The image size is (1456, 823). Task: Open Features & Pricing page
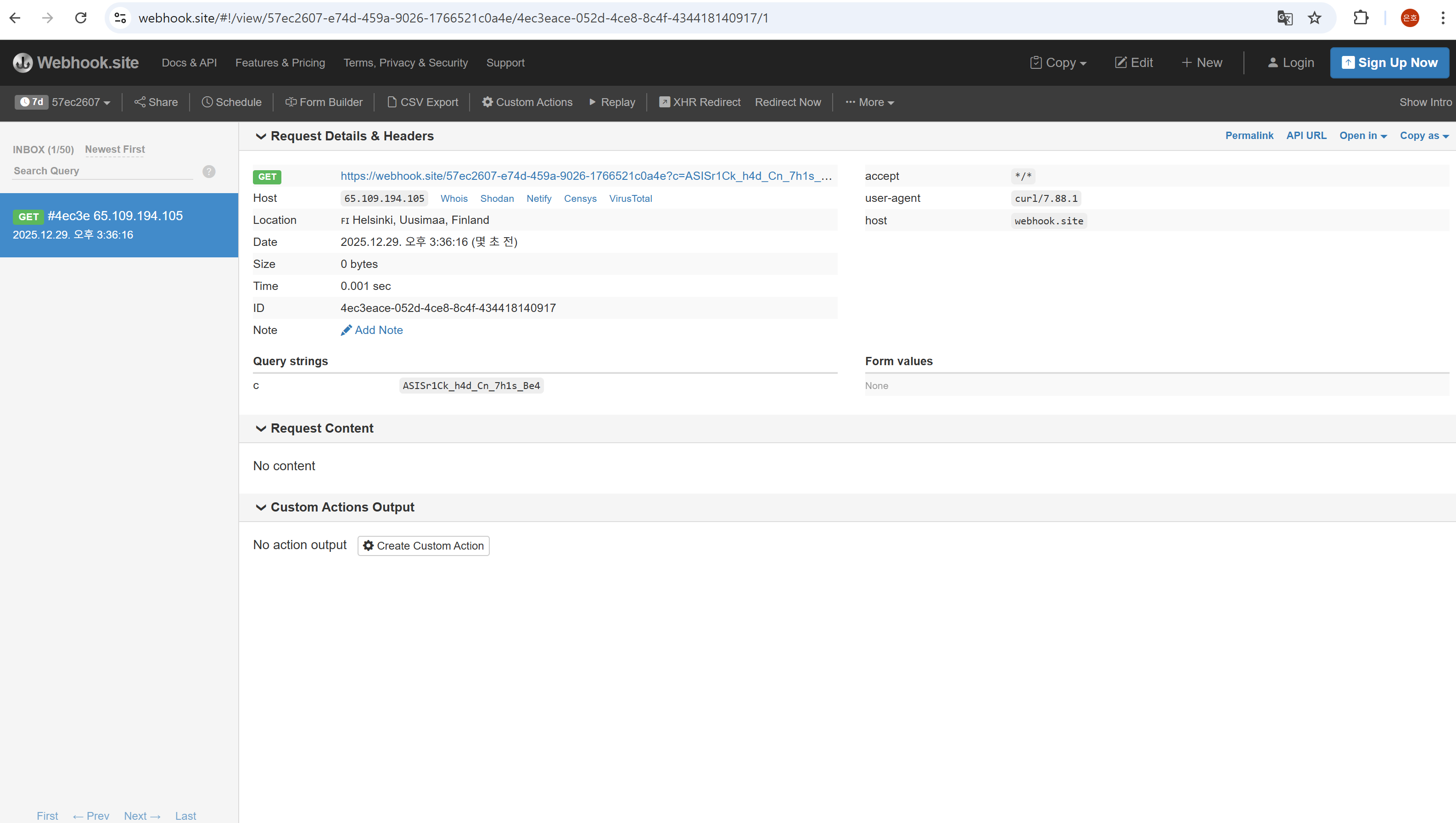[x=280, y=63]
